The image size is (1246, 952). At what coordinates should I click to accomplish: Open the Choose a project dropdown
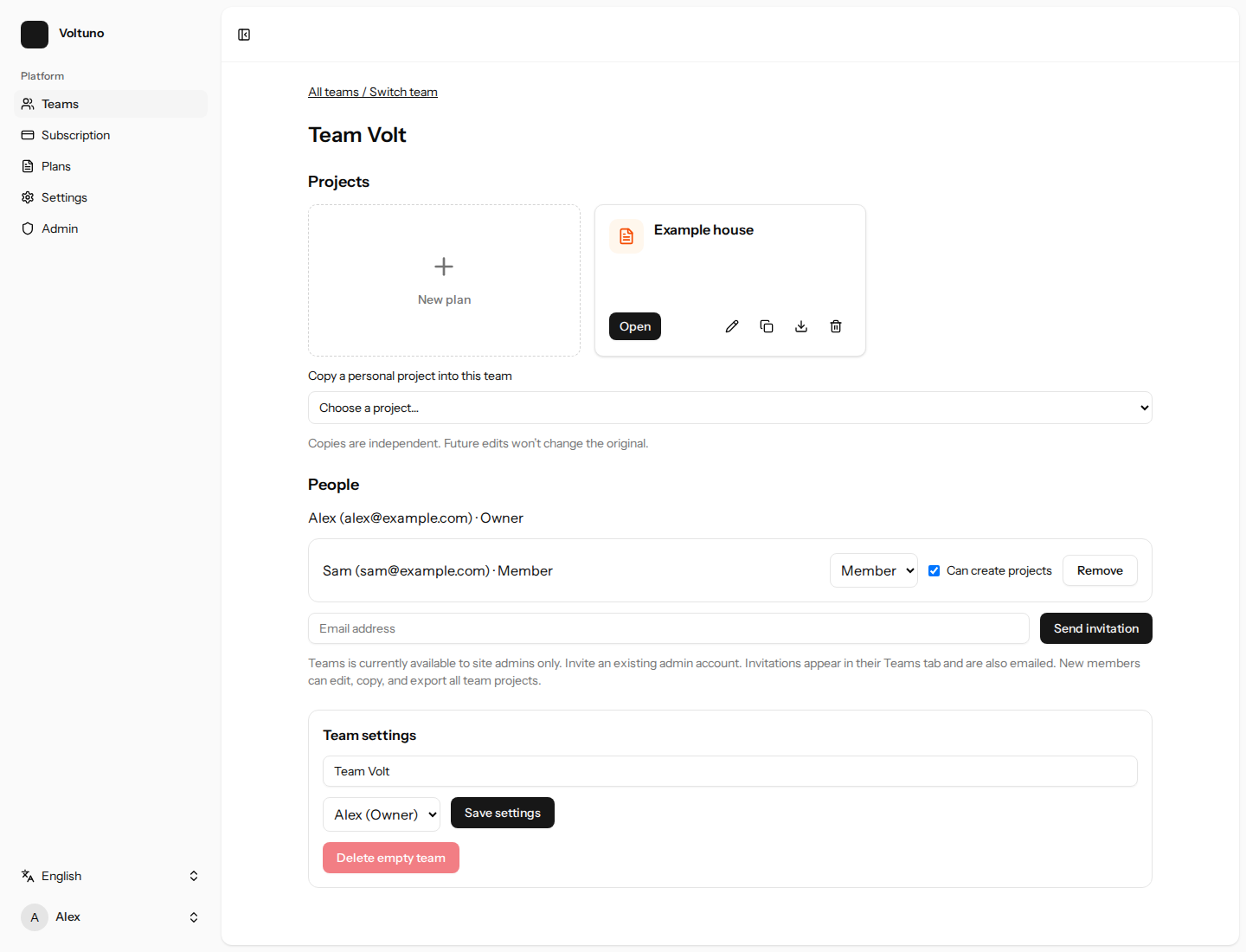pos(730,408)
